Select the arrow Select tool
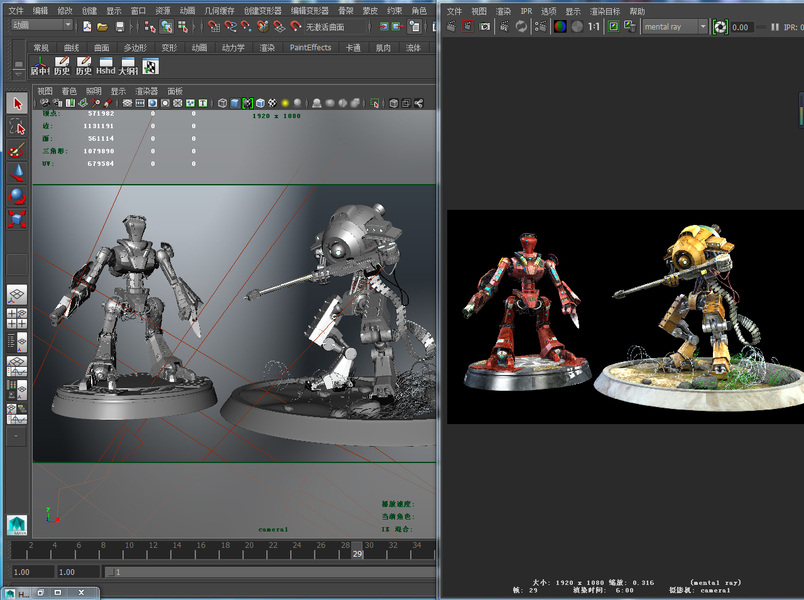 pos(17,103)
